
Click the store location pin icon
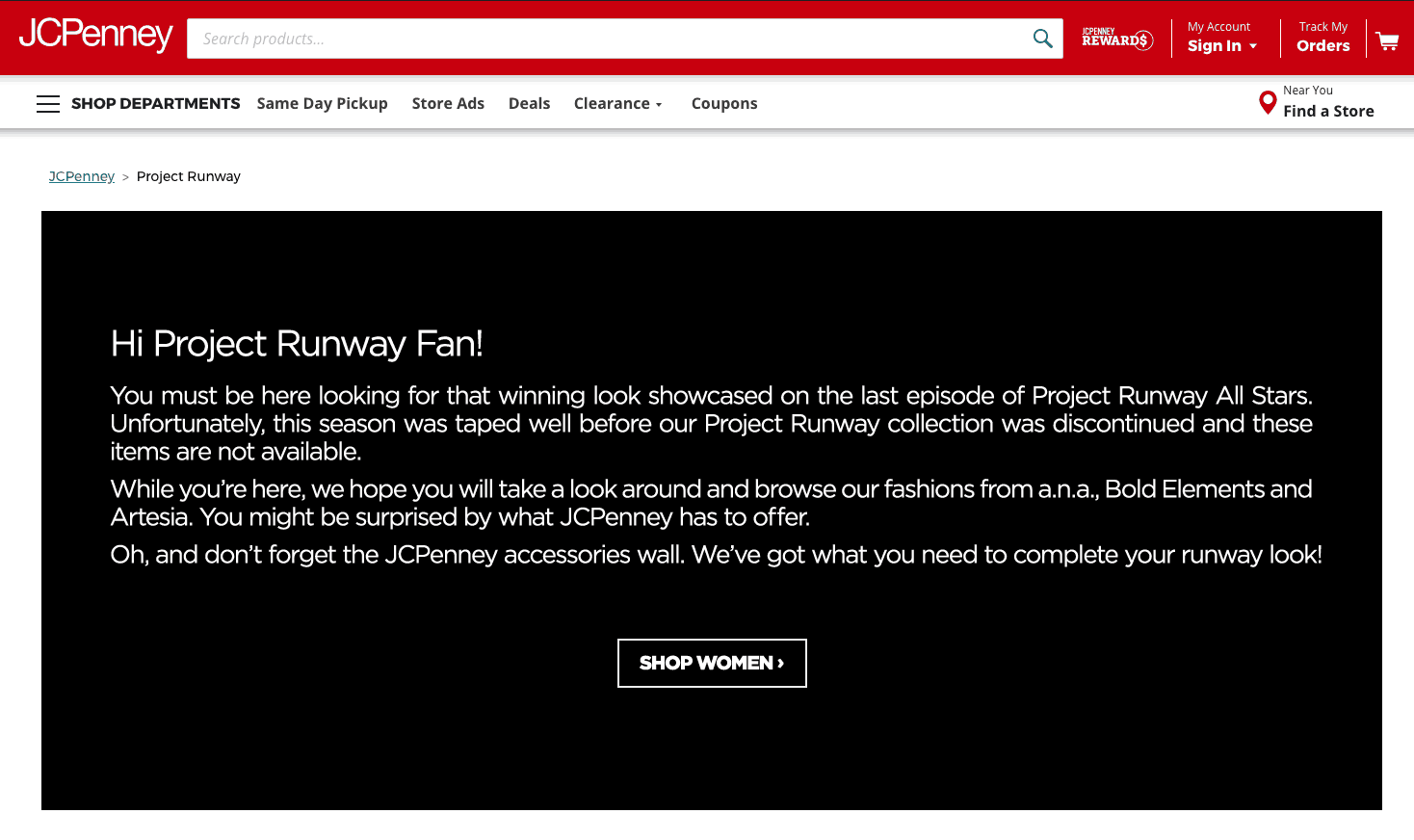tap(1268, 102)
